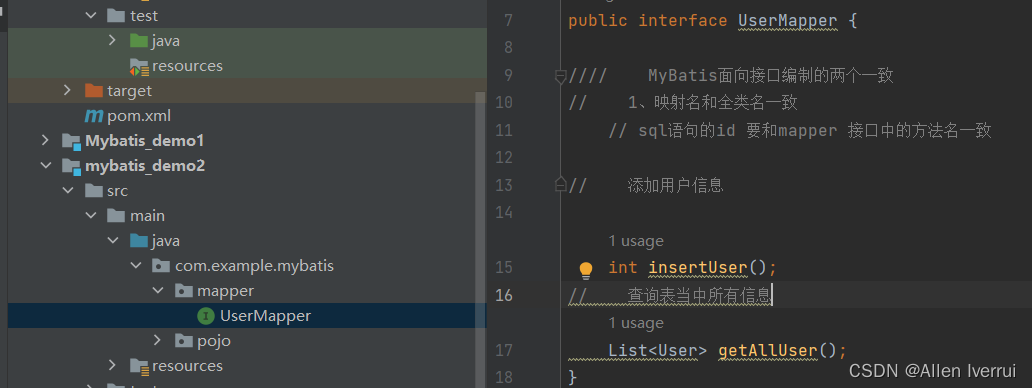The width and height of the screenshot is (1032, 388).
Task: Collapse the main folder chevron
Action: [91, 215]
